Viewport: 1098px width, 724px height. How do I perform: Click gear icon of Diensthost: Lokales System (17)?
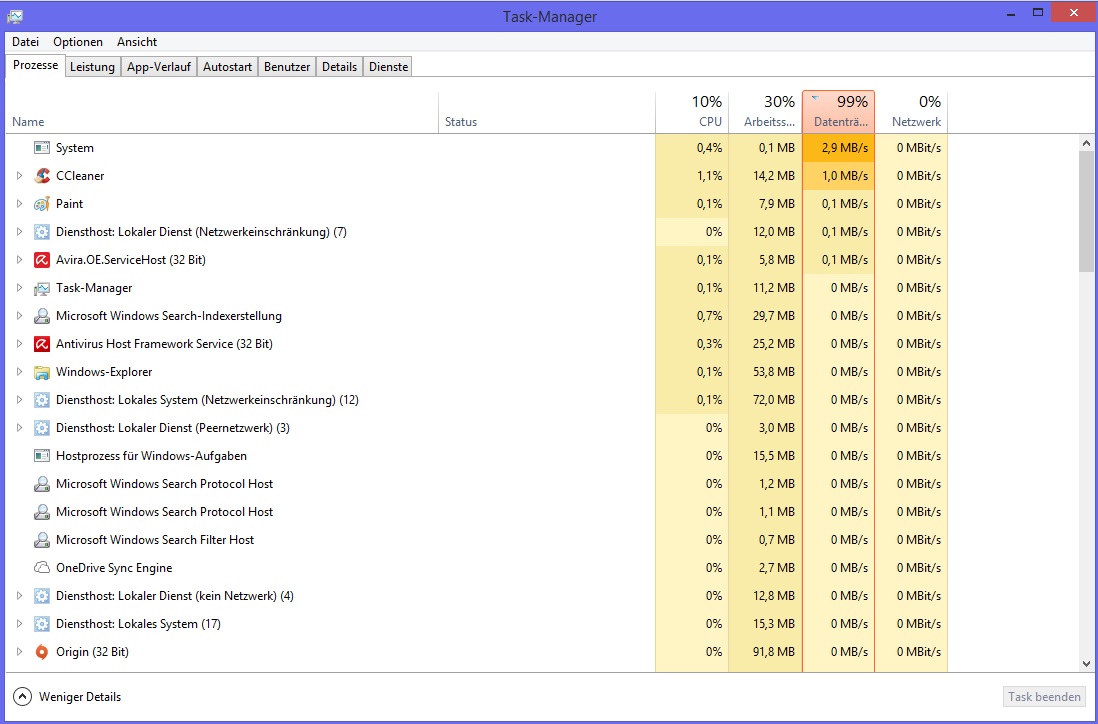point(42,624)
